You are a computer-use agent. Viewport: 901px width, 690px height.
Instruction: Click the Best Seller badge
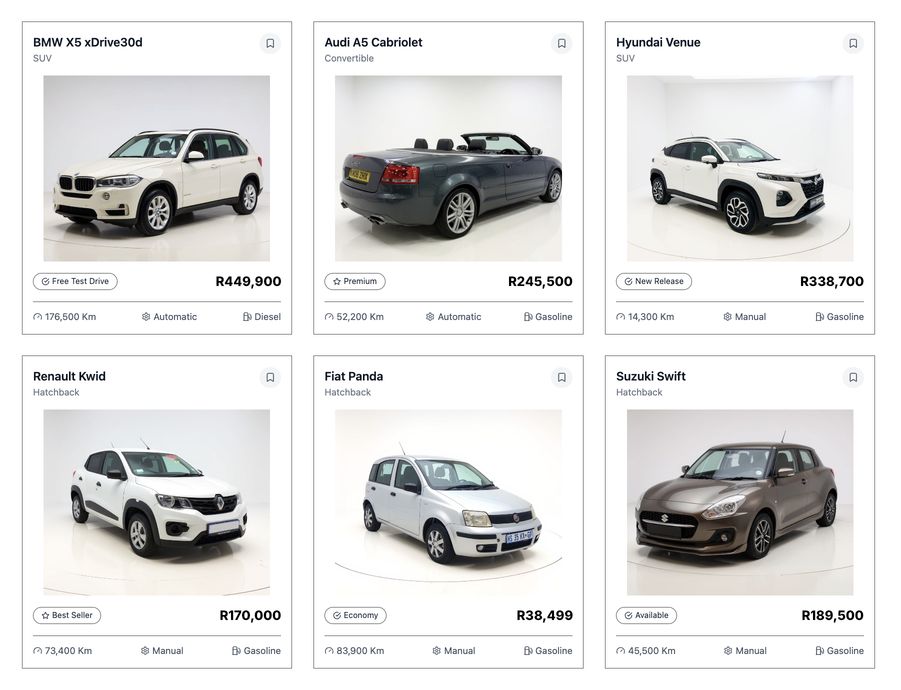pyautogui.click(x=67, y=616)
